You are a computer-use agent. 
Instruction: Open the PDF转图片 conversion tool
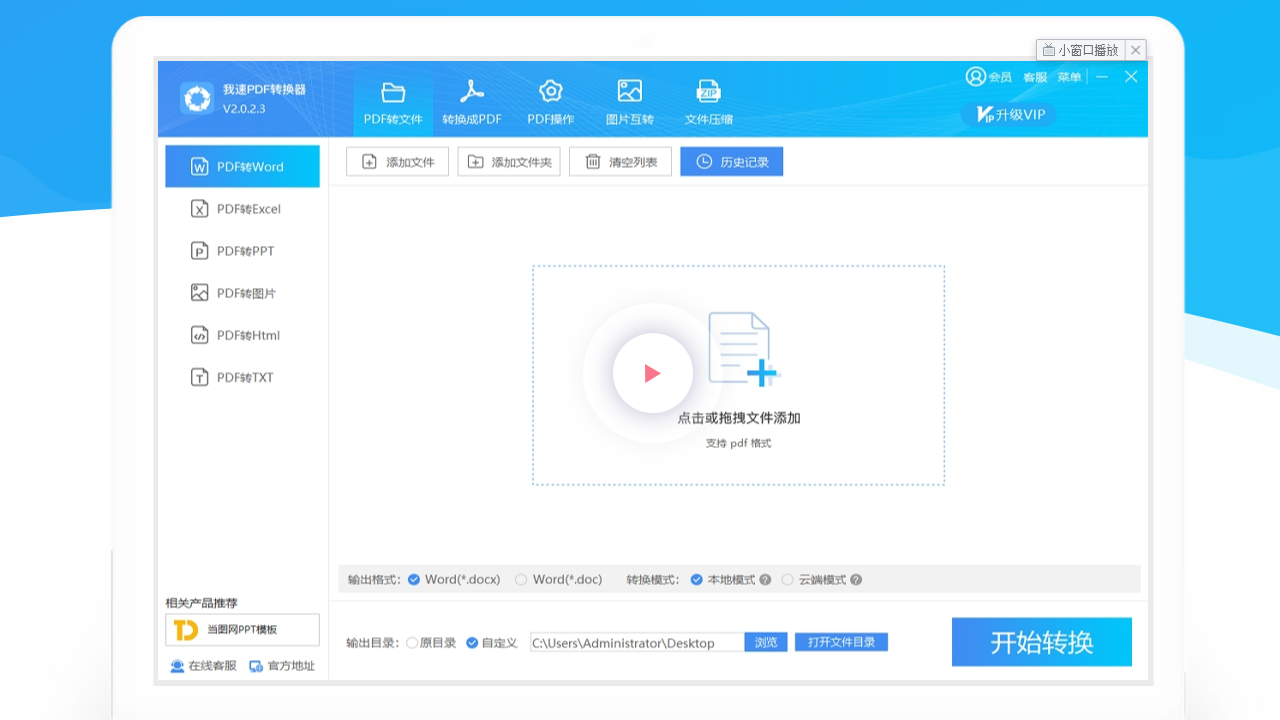(242, 292)
